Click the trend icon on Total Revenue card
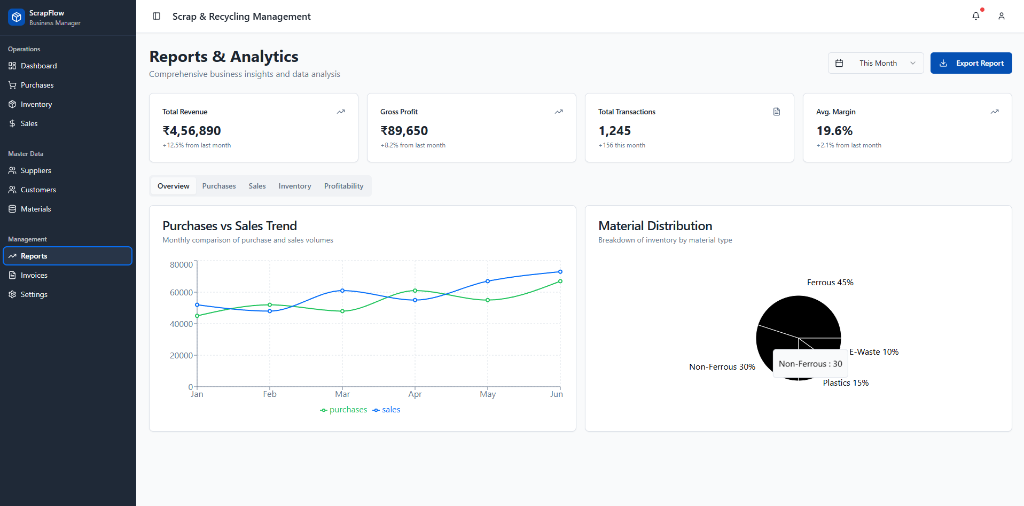Screen dimensions: 1024x506 [x=340, y=112]
